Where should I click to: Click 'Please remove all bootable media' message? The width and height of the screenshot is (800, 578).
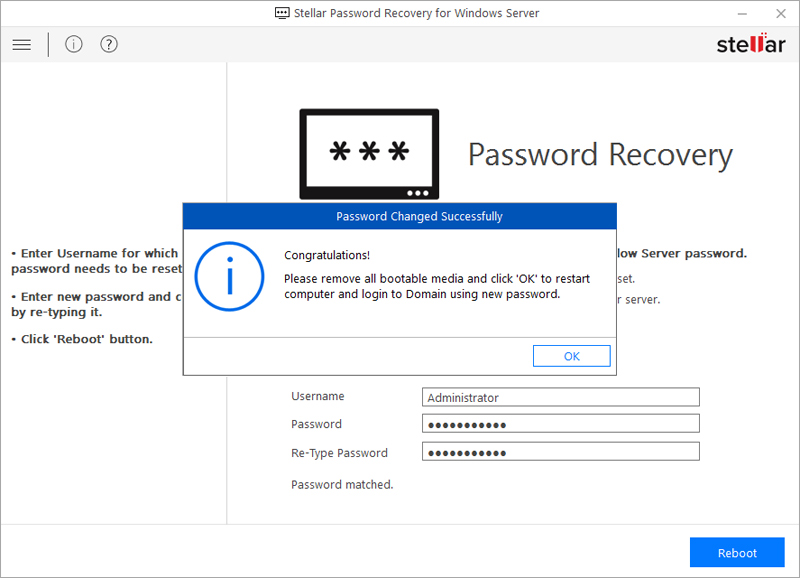point(437,286)
